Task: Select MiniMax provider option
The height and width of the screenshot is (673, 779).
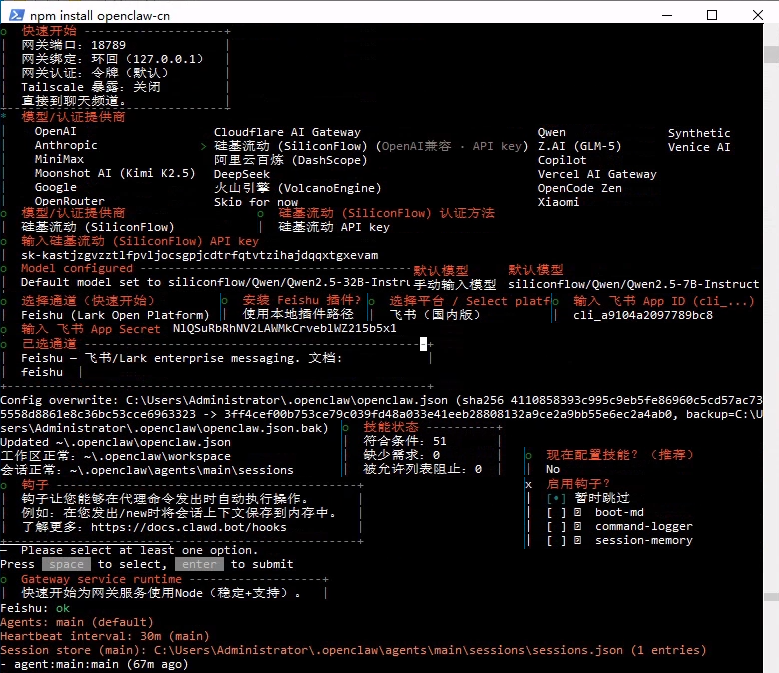Action: [x=59, y=159]
